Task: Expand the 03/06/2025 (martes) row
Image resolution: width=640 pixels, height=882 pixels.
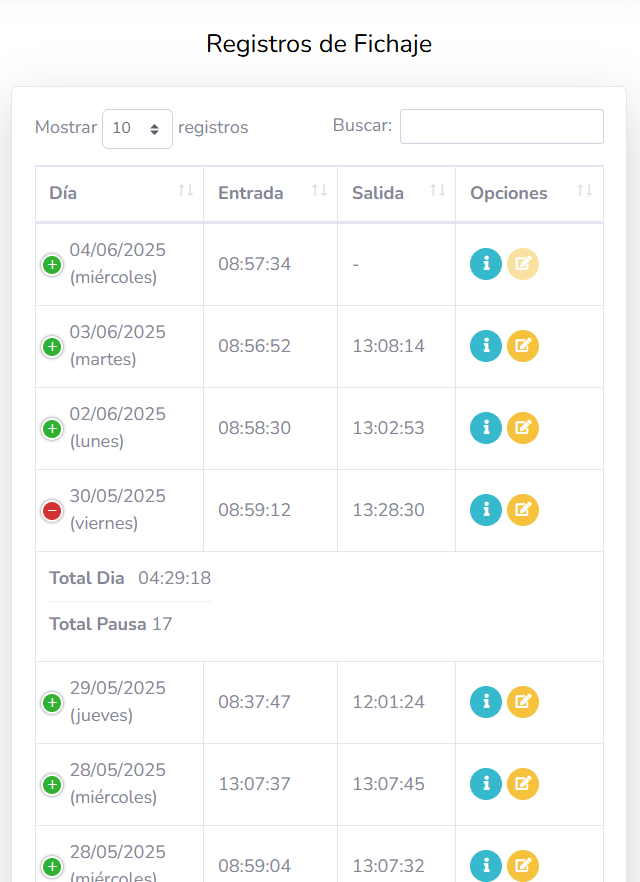Action: (x=52, y=347)
